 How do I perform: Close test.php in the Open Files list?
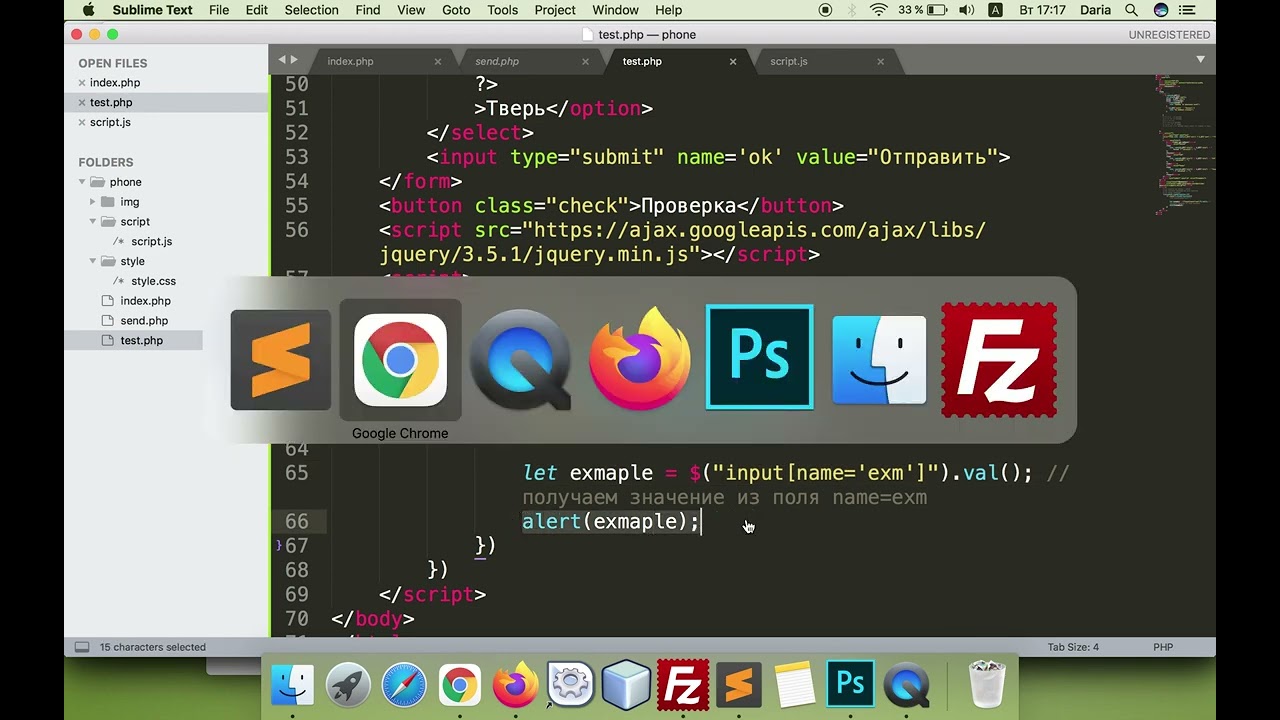(x=82, y=102)
